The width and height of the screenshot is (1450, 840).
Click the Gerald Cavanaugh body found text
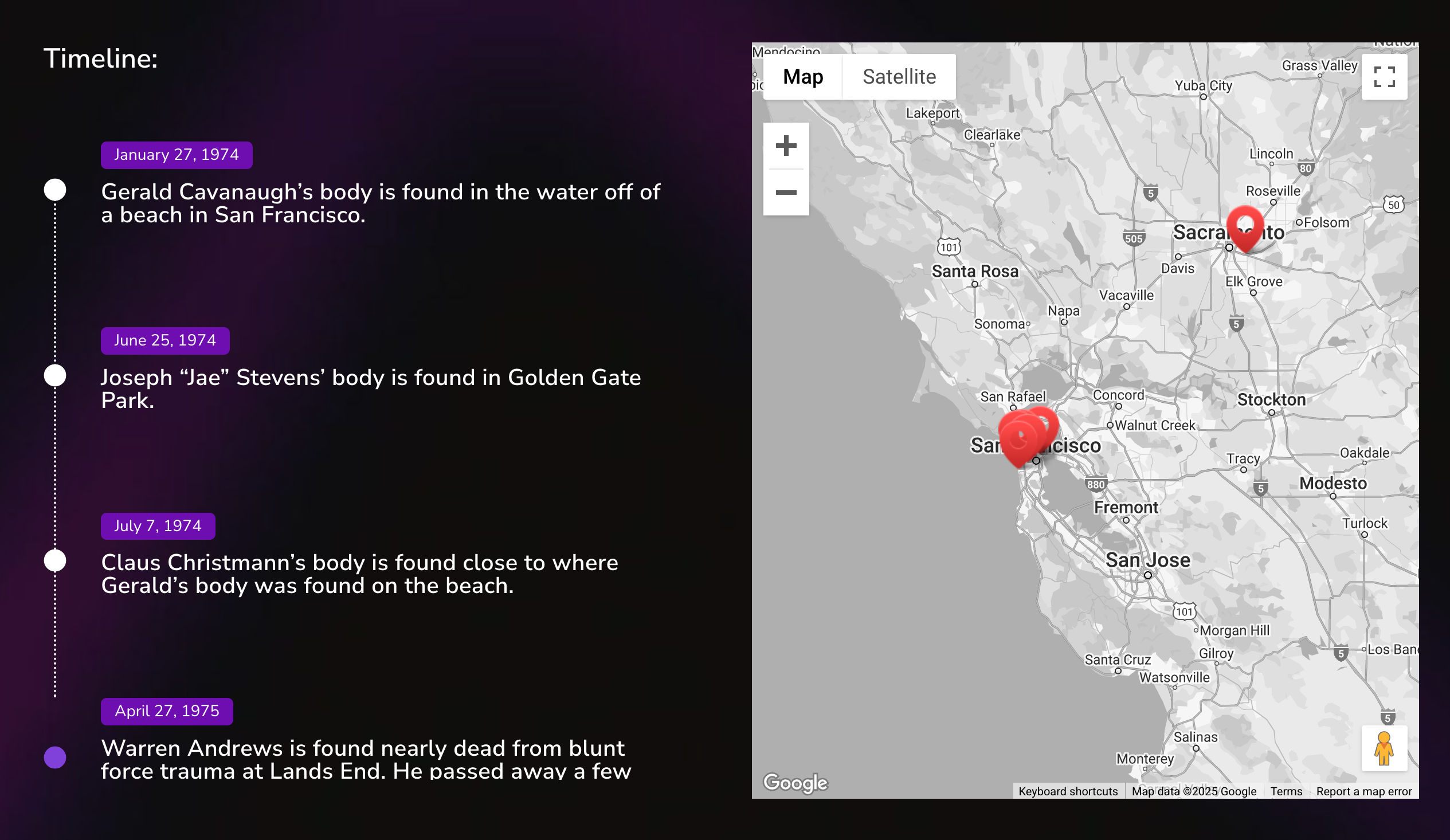click(381, 203)
